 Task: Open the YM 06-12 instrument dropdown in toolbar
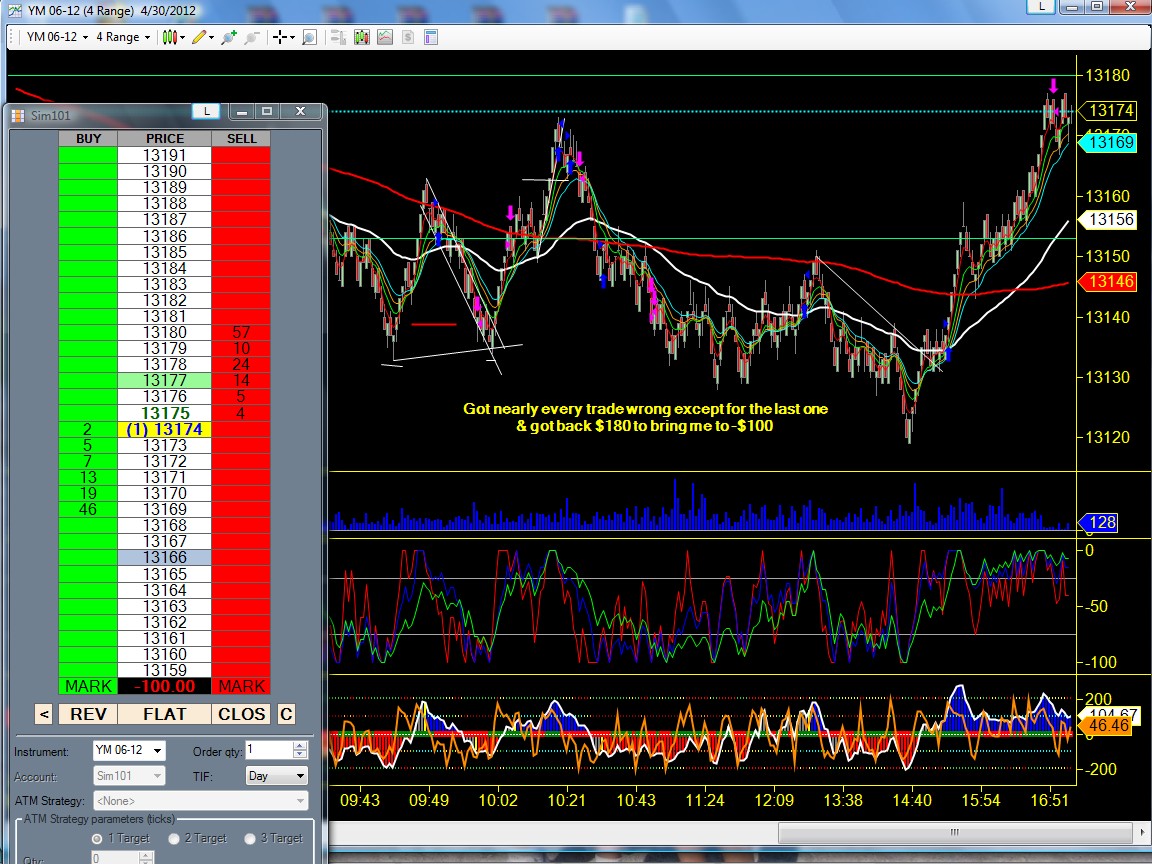tap(57, 37)
